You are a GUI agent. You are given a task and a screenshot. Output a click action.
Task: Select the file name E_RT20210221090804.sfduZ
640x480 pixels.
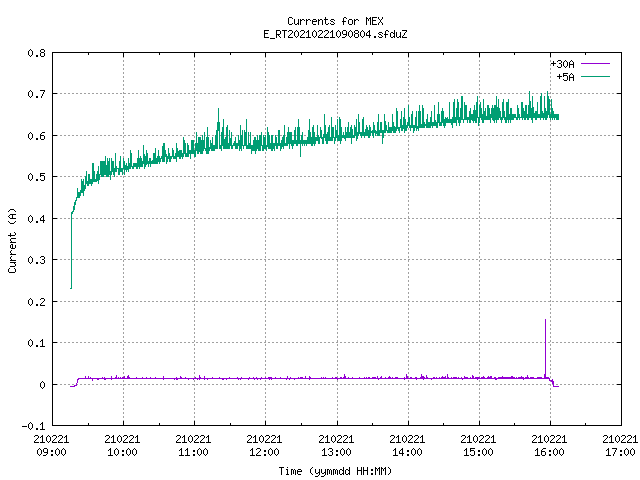tap(335, 34)
